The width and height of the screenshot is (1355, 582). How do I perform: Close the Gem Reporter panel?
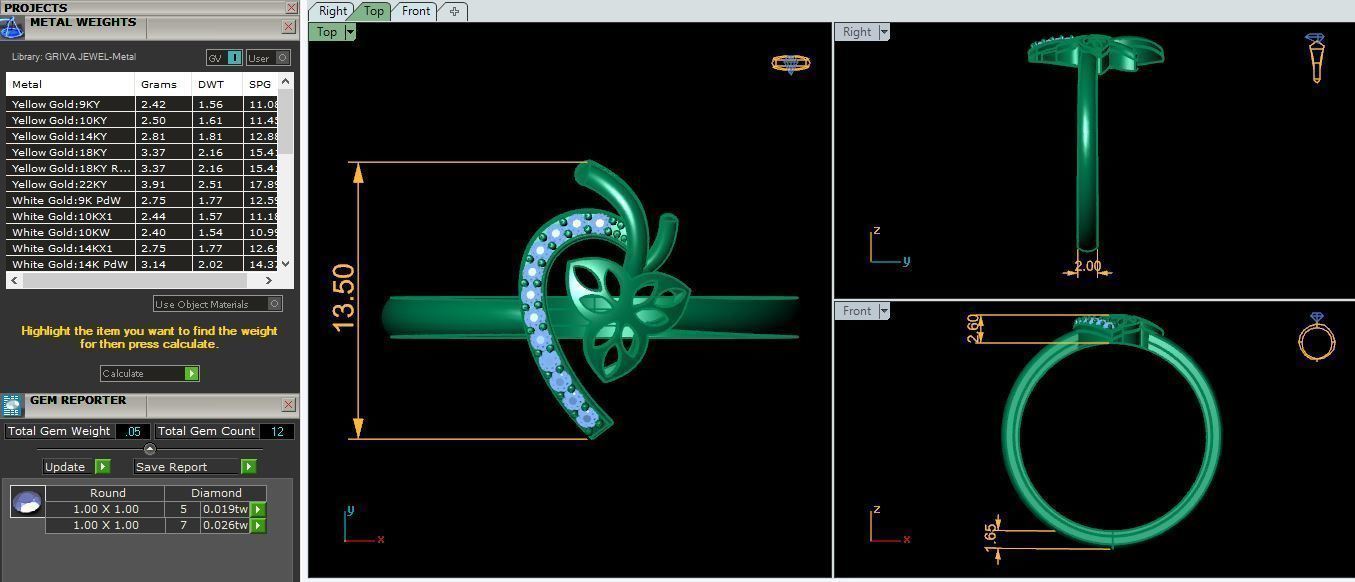288,405
